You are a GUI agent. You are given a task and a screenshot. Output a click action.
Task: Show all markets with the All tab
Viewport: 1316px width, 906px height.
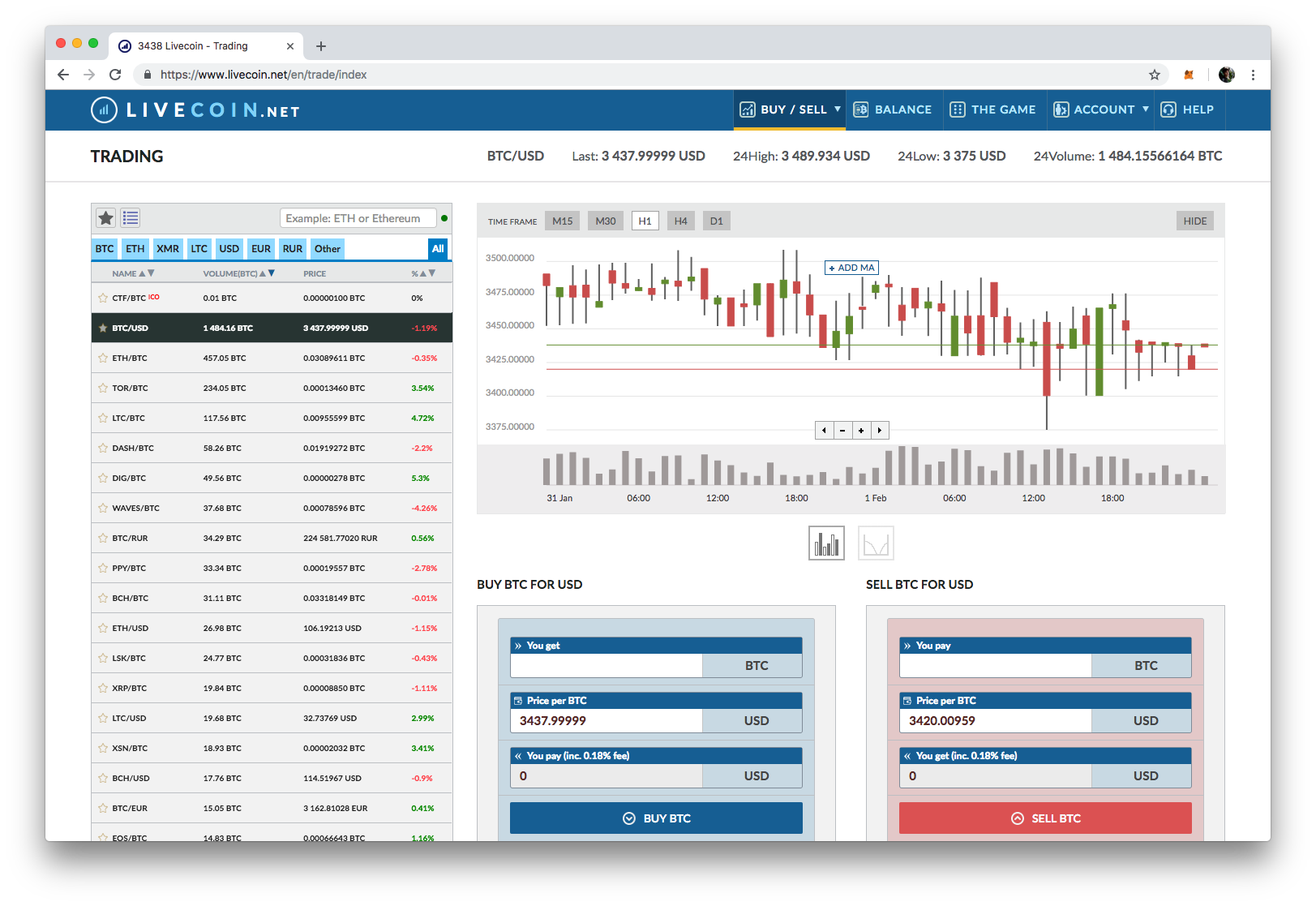(438, 249)
